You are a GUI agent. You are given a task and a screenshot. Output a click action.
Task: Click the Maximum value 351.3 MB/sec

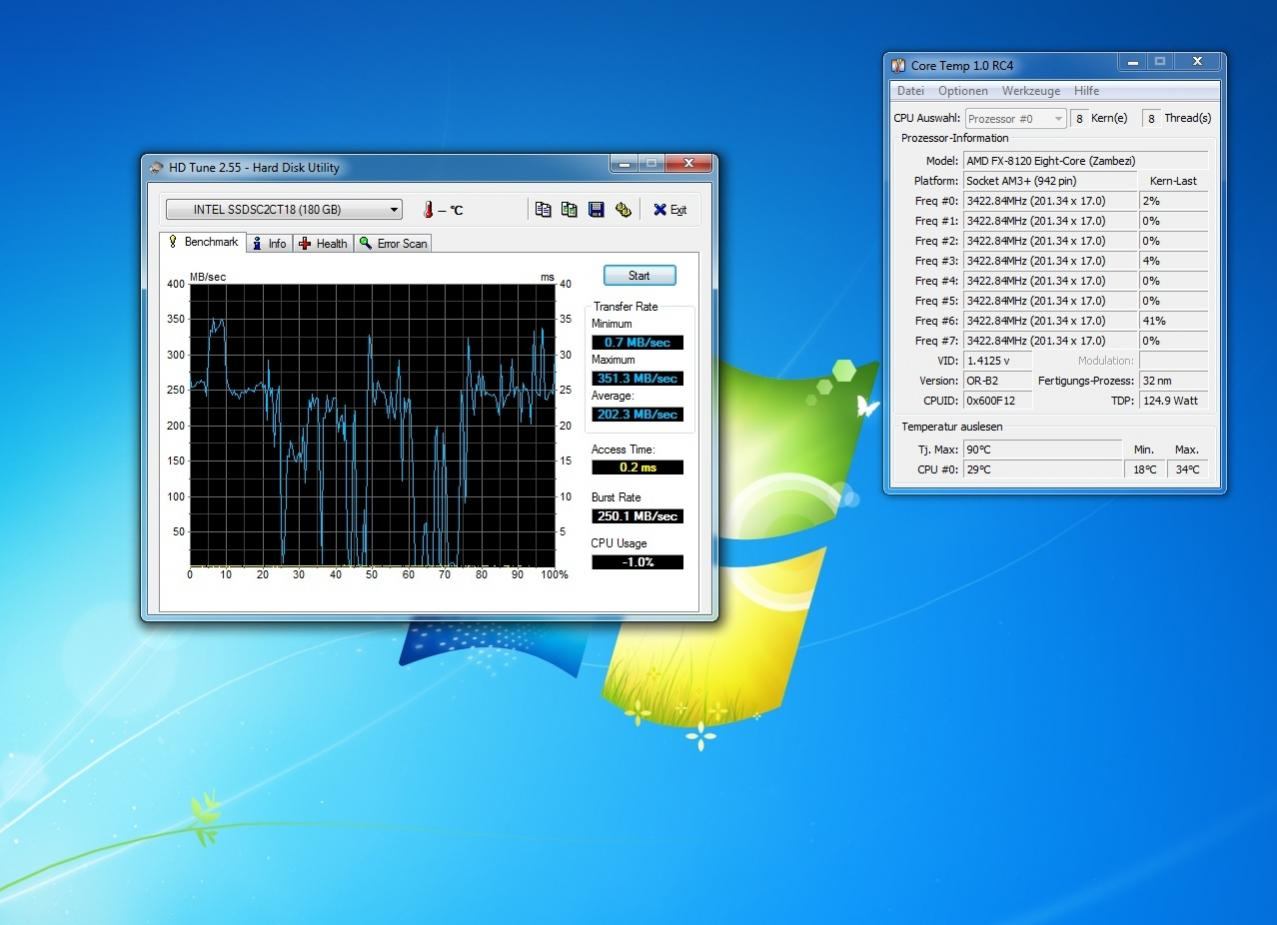(637, 378)
